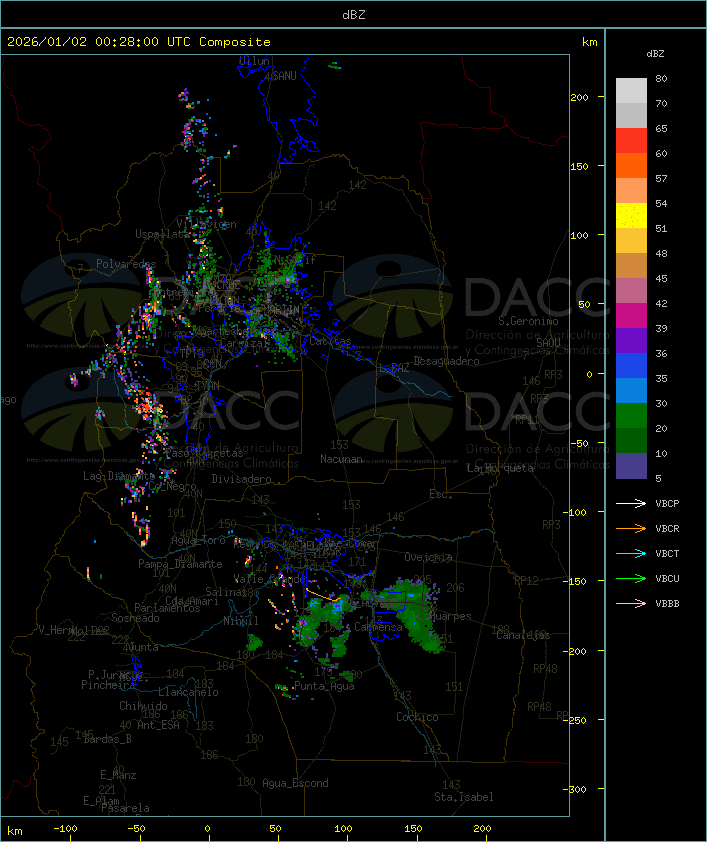The width and height of the screenshot is (707, 842).
Task: Click the 65 value in the dBZ scale
Action: tap(661, 128)
